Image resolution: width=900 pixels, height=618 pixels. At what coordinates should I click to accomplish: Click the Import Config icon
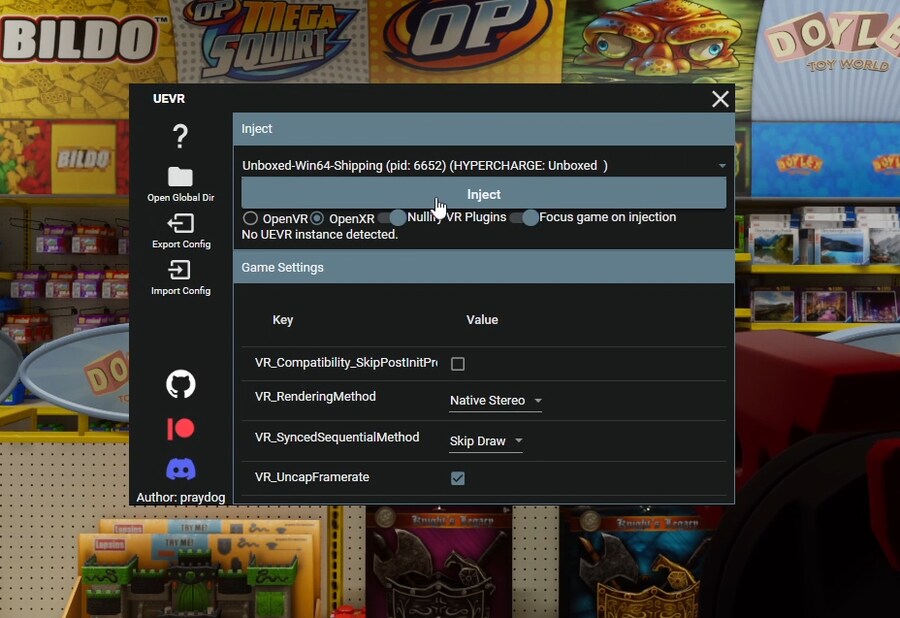click(180, 270)
